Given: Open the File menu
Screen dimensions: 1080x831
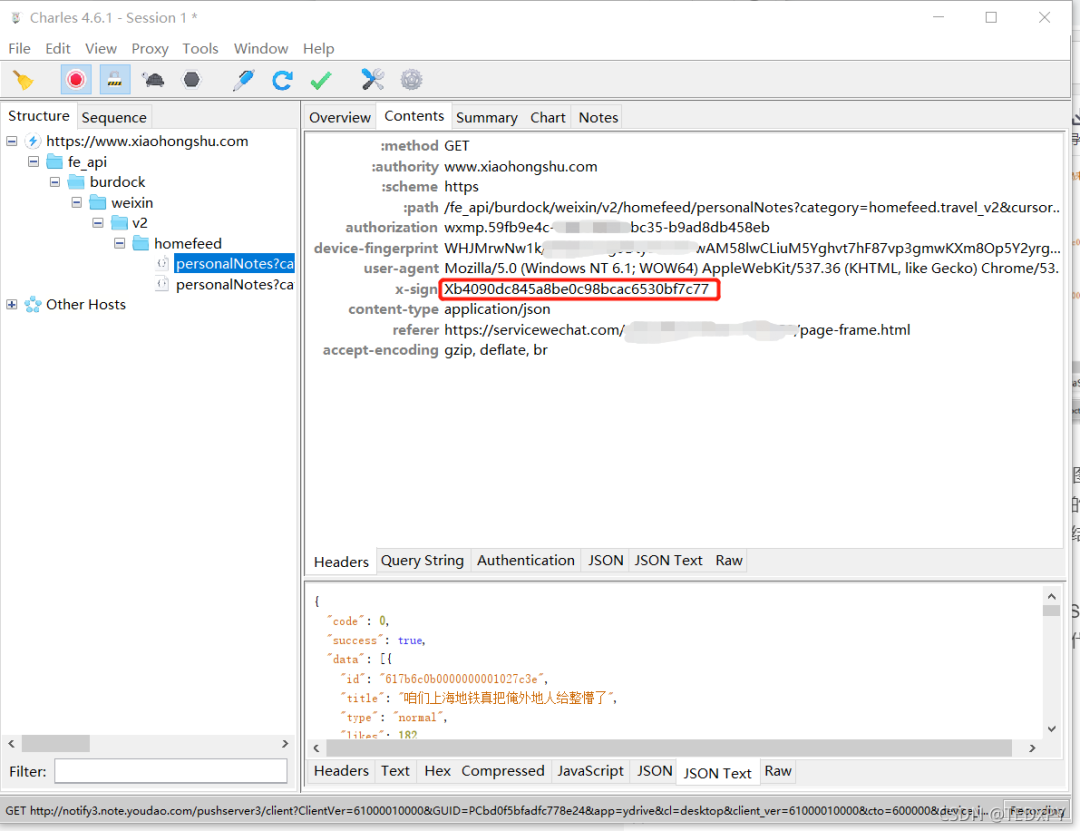Looking at the screenshot, I should [x=19, y=48].
